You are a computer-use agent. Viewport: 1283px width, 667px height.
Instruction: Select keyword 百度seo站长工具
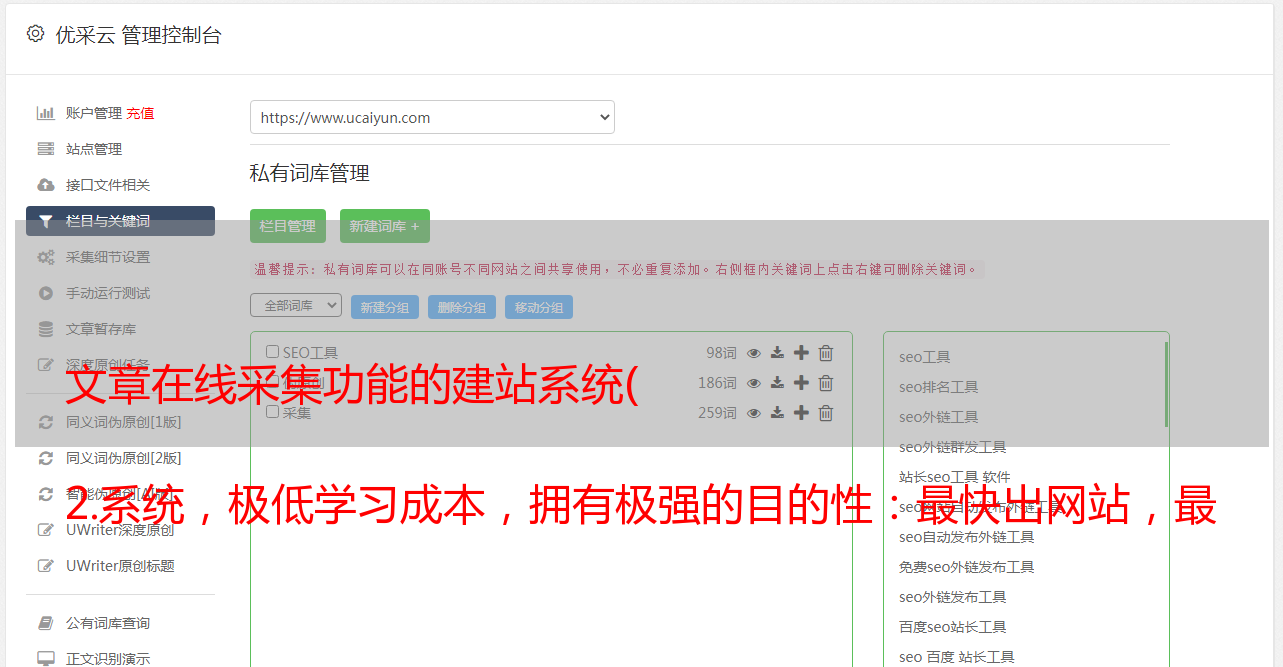click(x=953, y=627)
